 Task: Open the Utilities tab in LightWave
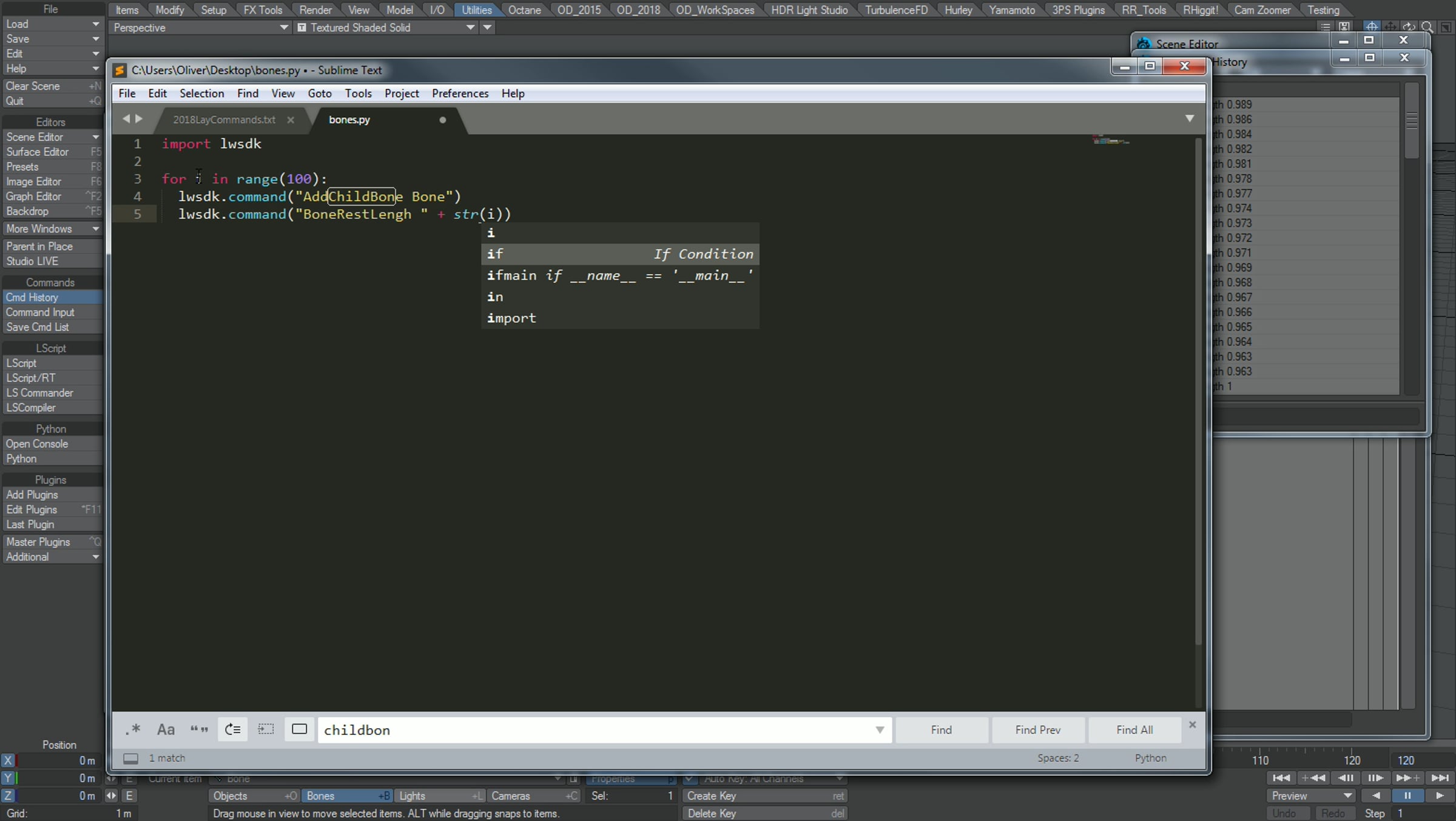point(476,10)
